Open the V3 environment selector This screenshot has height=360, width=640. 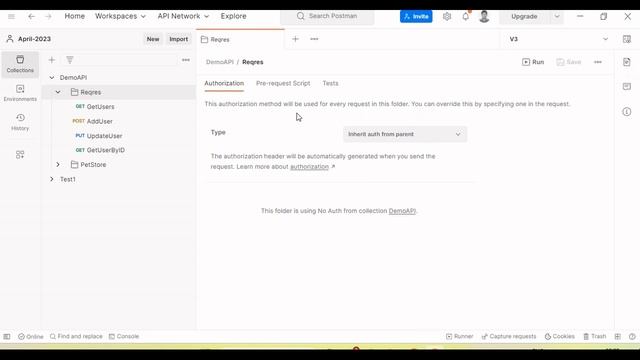tap(558, 39)
